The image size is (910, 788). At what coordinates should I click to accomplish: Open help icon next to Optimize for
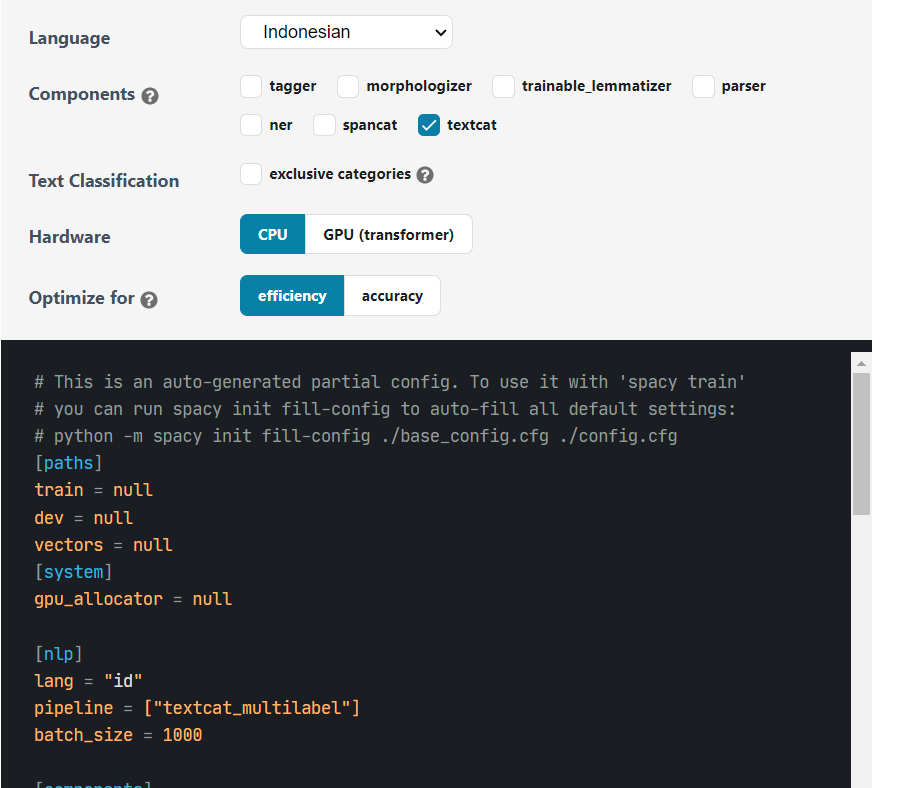[149, 299]
